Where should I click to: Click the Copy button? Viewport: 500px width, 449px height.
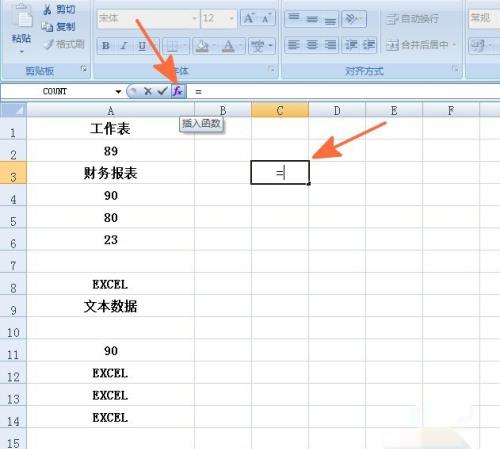click(x=59, y=27)
